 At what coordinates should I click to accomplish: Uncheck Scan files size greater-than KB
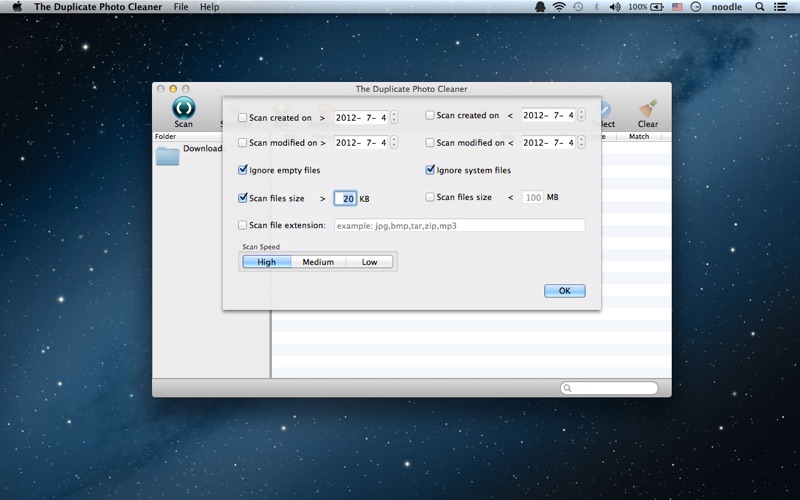243,198
